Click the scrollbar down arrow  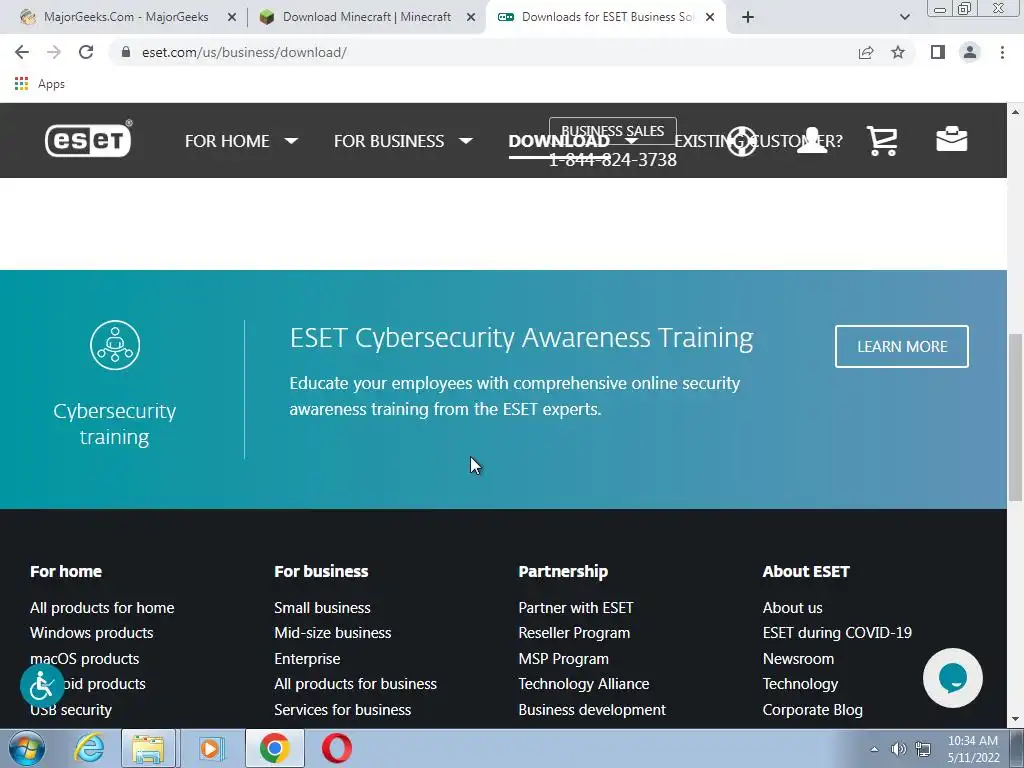click(x=1016, y=719)
